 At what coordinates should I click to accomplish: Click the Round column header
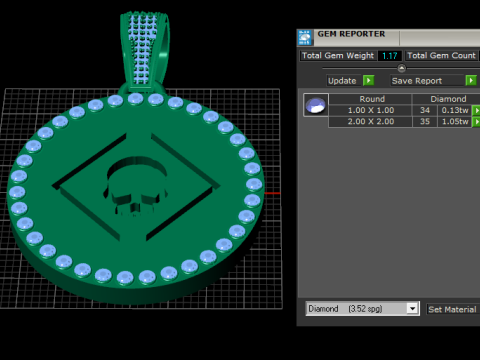click(x=372, y=99)
